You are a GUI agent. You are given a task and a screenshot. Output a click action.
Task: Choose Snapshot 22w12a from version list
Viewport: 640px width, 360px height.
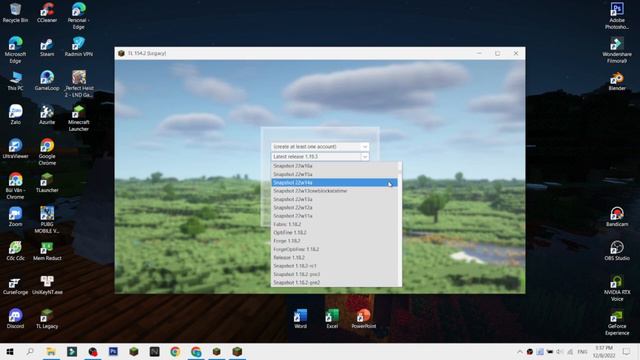tap(334, 207)
